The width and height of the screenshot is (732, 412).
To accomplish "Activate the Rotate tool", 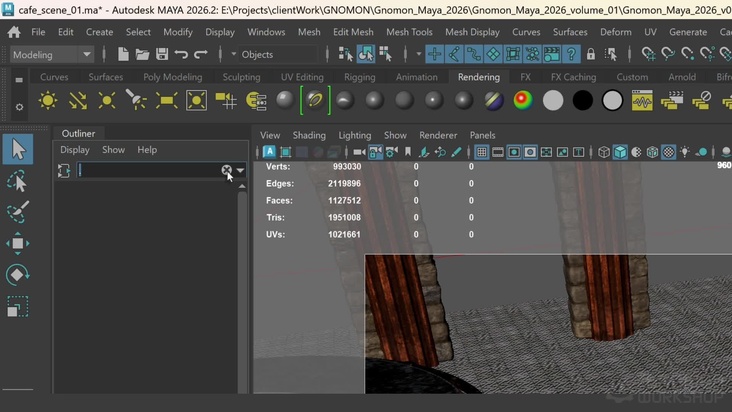I will [18, 275].
